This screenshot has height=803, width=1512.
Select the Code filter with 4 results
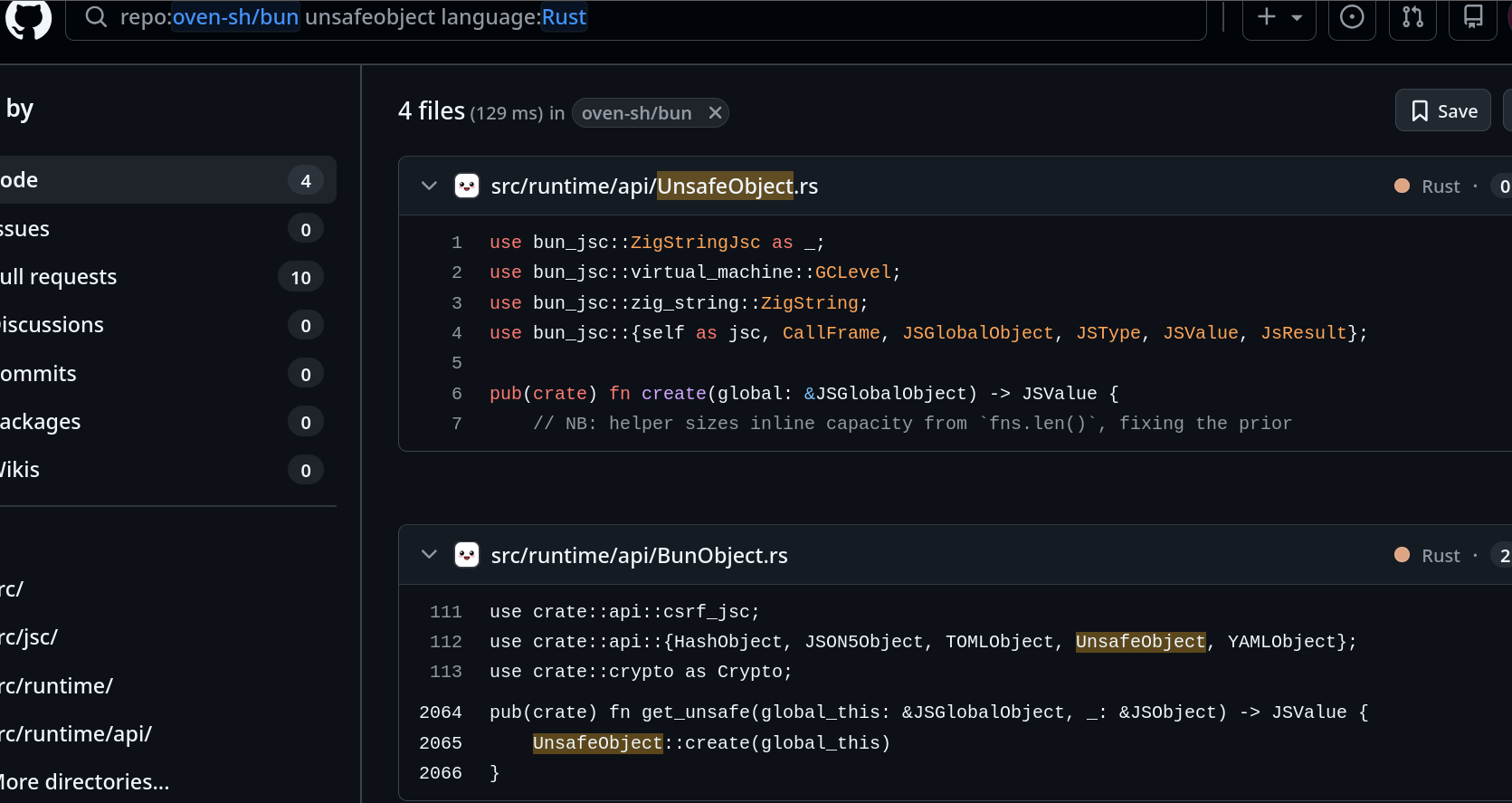[x=167, y=180]
